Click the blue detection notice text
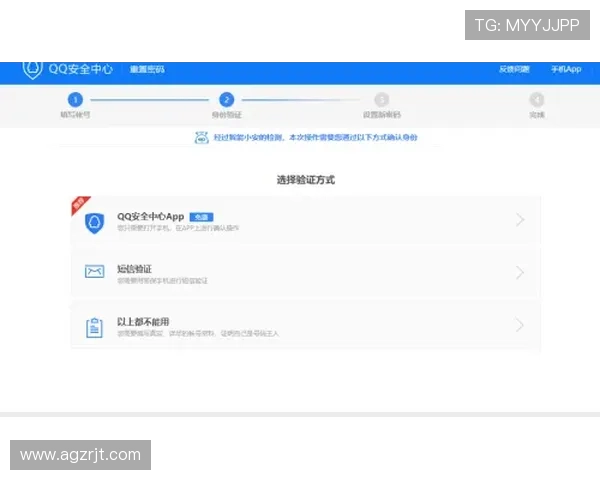The image size is (600, 480). [315, 137]
